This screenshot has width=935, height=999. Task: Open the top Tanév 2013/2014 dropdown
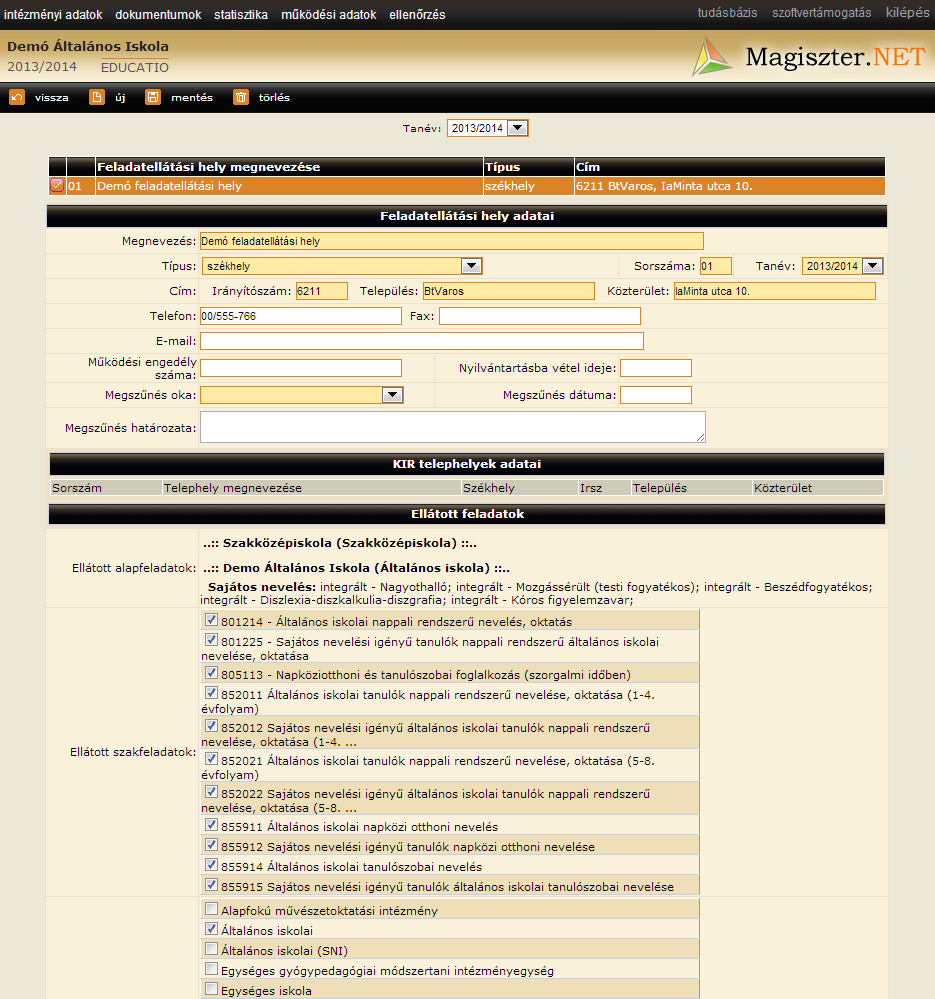coord(488,128)
